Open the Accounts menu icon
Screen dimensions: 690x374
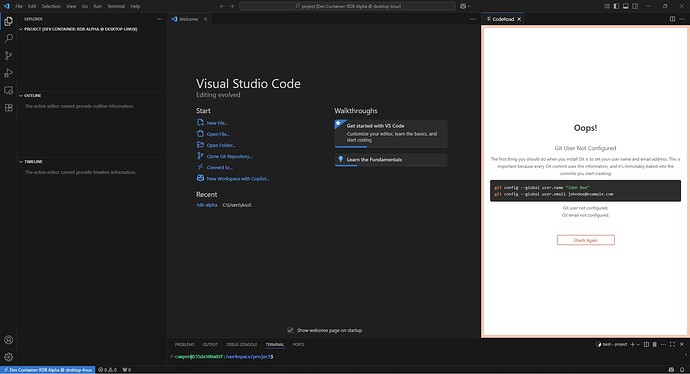(x=8, y=340)
